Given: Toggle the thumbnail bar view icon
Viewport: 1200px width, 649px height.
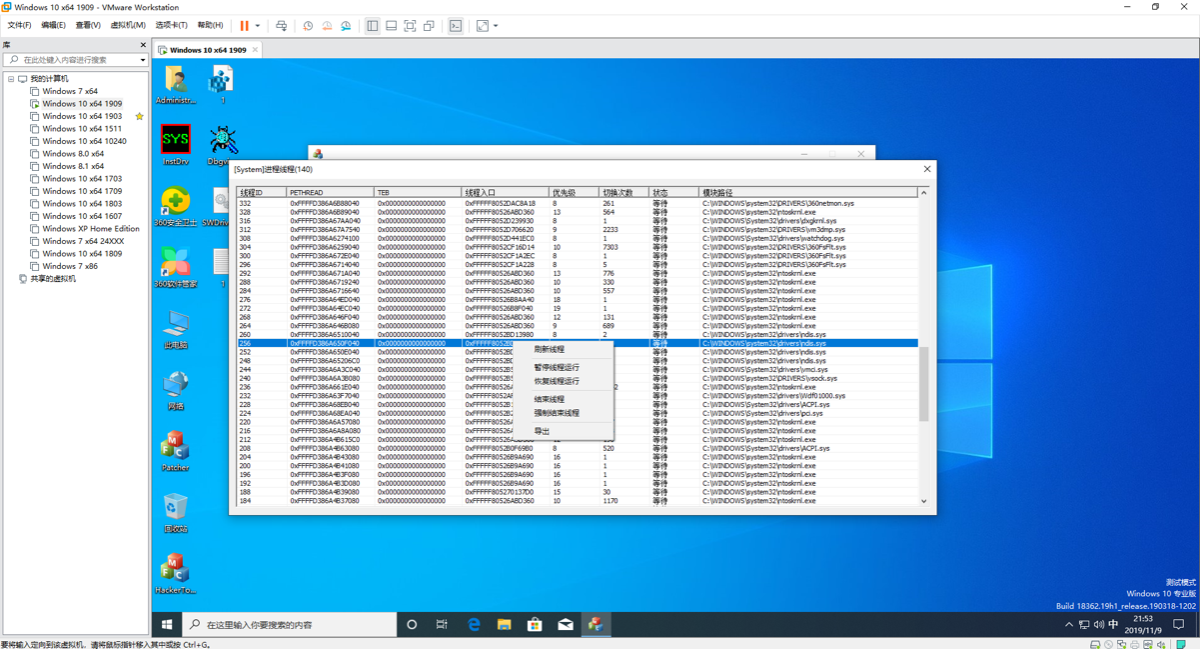Looking at the screenshot, I should 391,25.
